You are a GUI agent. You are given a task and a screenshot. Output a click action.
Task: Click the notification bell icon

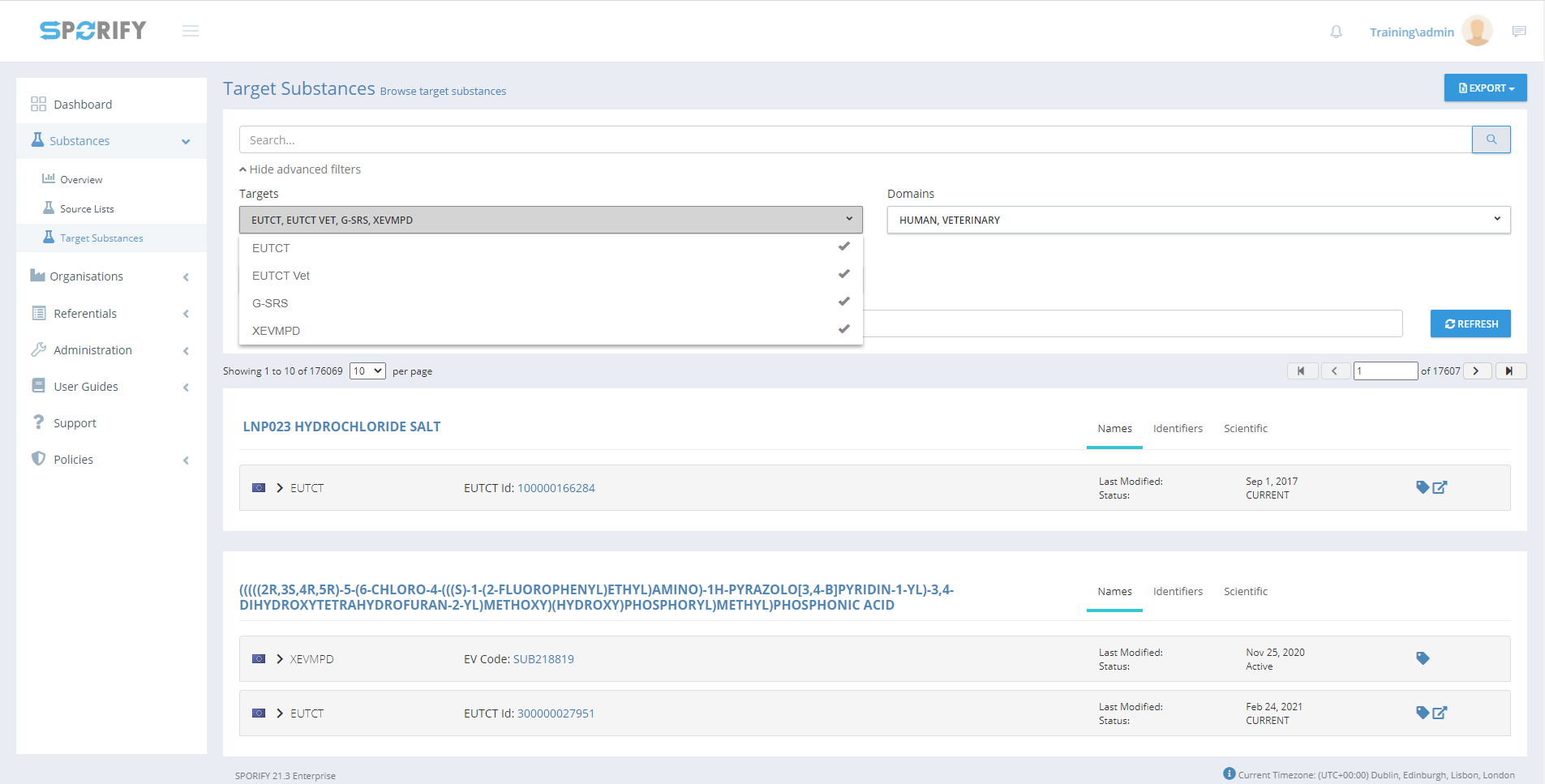tap(1336, 32)
